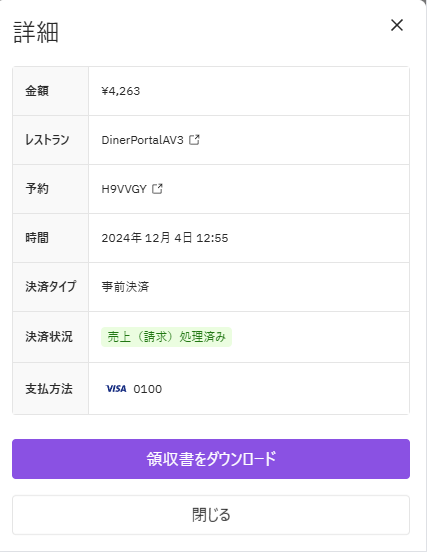
Task: Click the 支払方法 row label
Action: point(49,389)
